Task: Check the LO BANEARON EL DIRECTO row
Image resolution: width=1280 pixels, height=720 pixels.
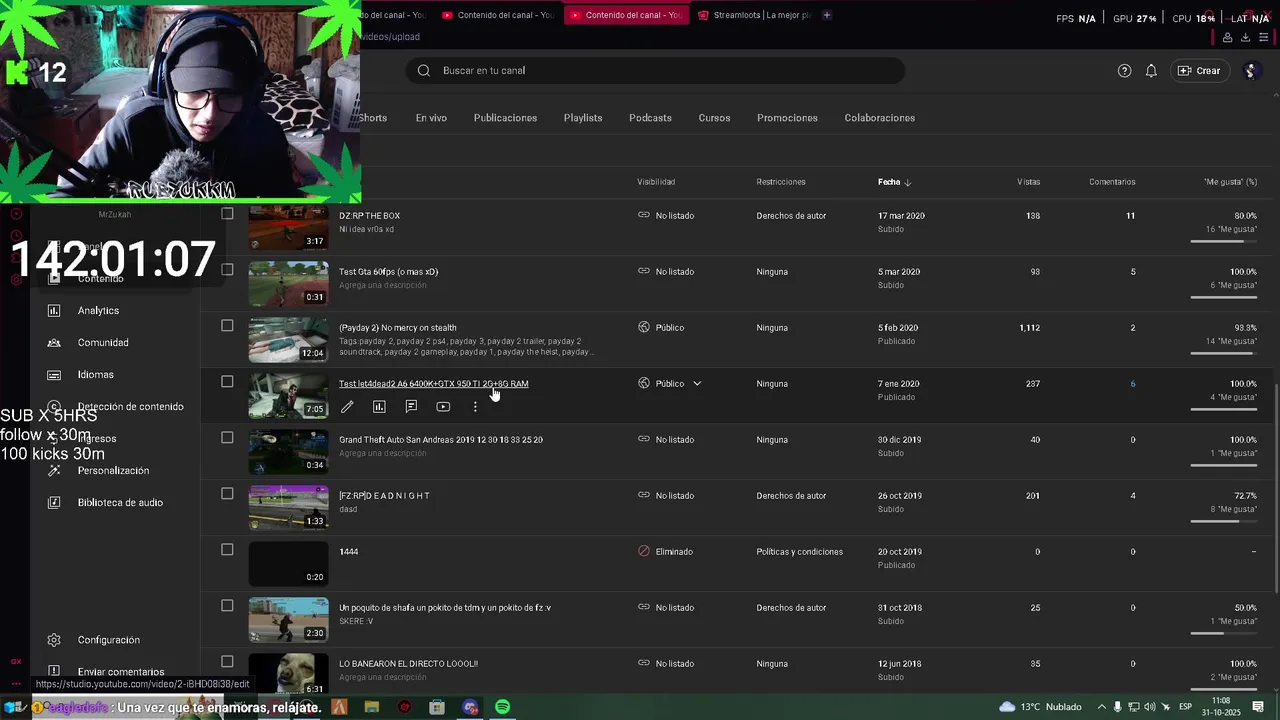Action: (227, 662)
